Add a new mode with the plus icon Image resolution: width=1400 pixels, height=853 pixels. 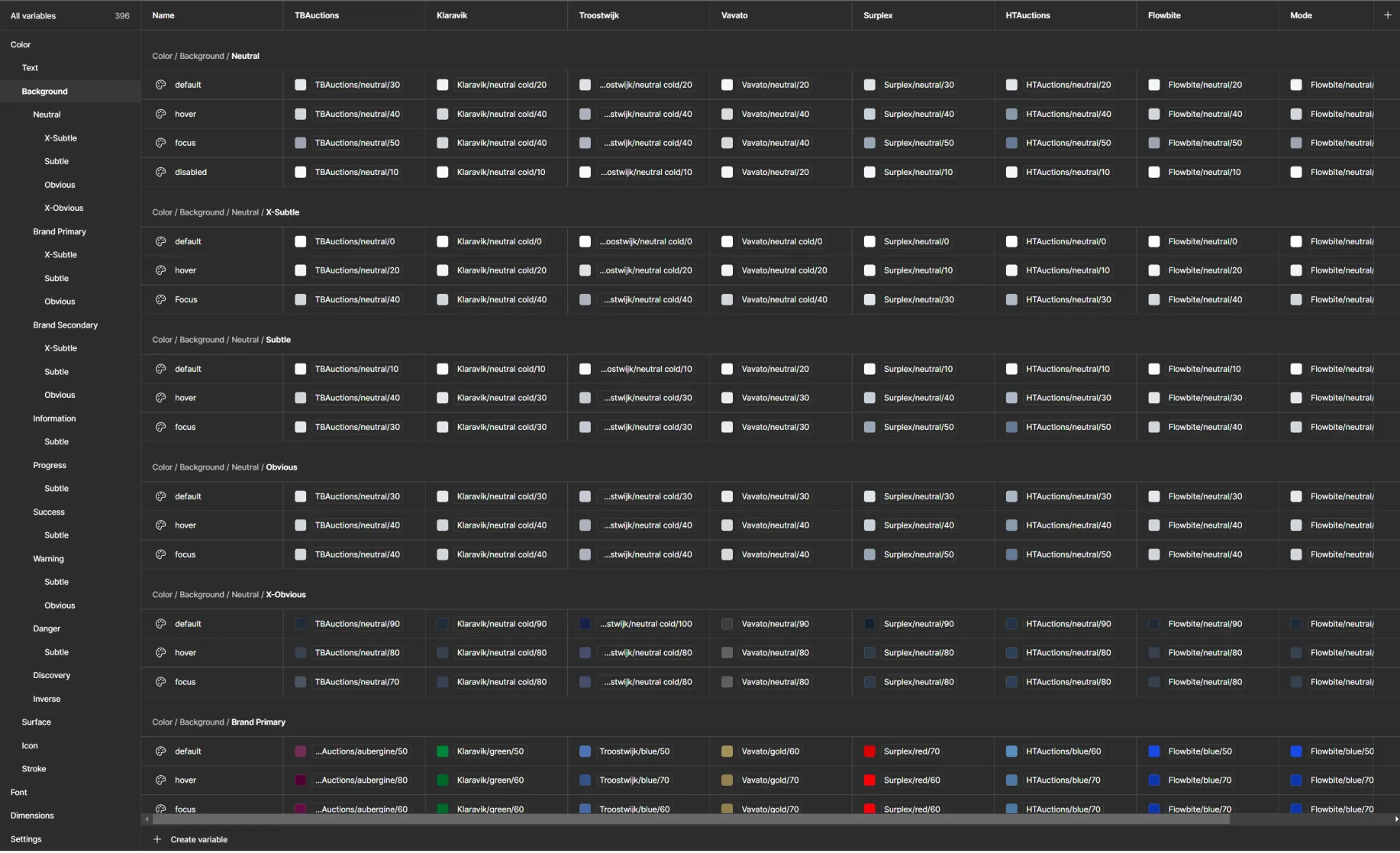pos(1387,15)
